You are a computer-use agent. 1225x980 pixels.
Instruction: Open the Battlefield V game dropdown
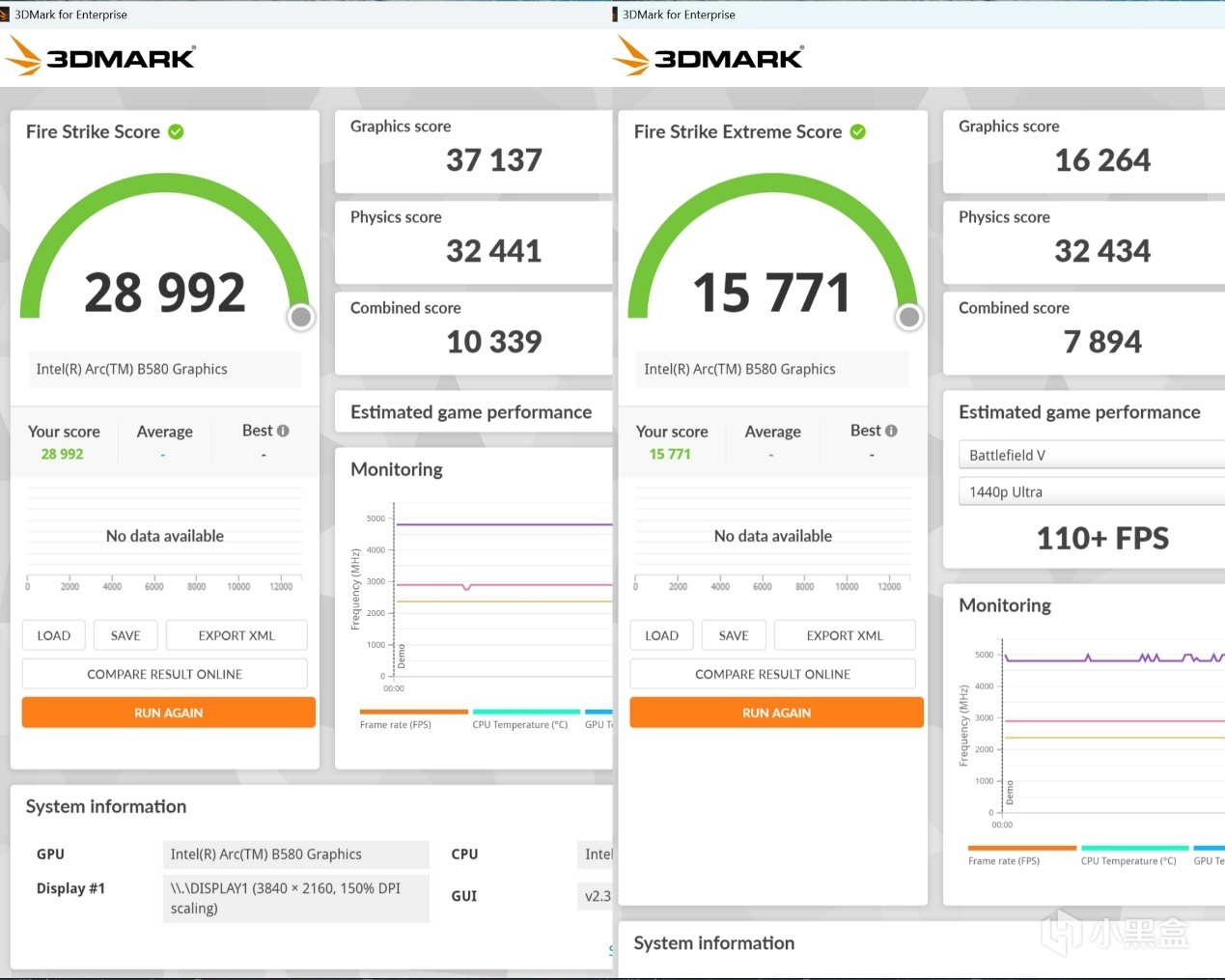[x=1092, y=455]
